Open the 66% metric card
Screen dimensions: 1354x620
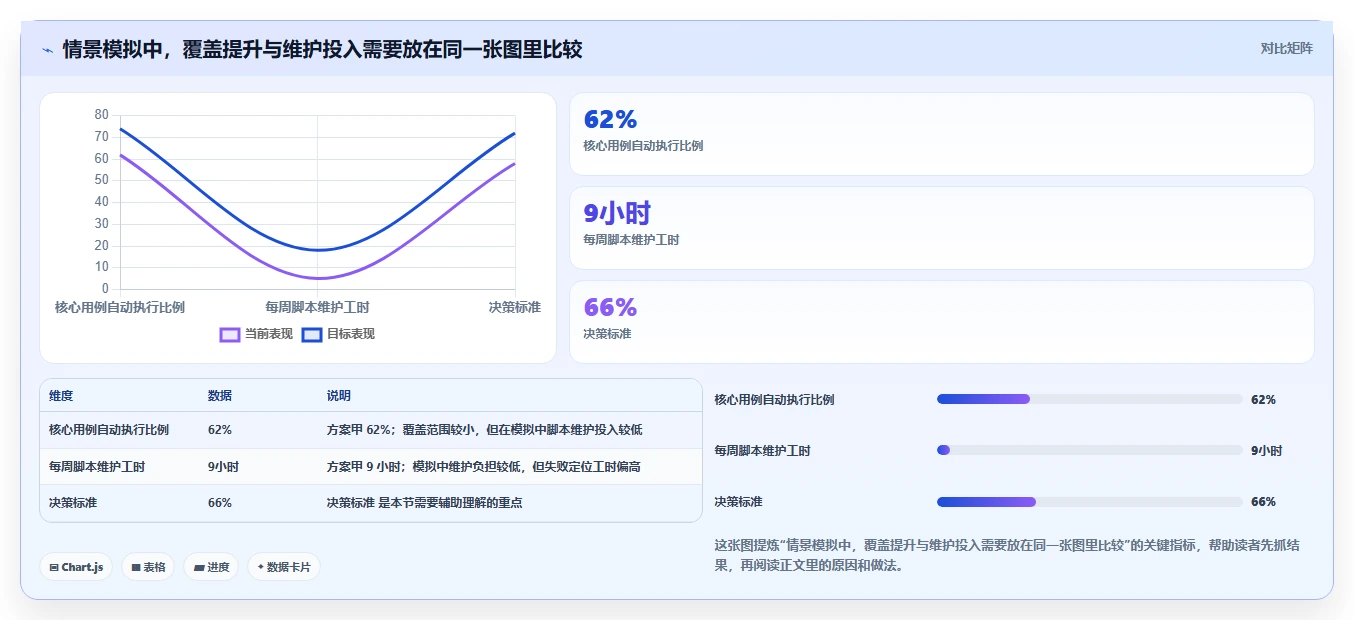pyautogui.click(x=941, y=322)
